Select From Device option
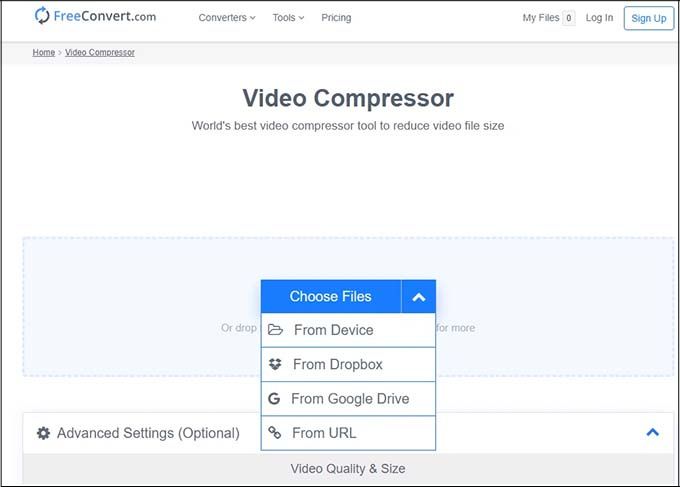Screen dimensions: 680x487 [x=348, y=330]
